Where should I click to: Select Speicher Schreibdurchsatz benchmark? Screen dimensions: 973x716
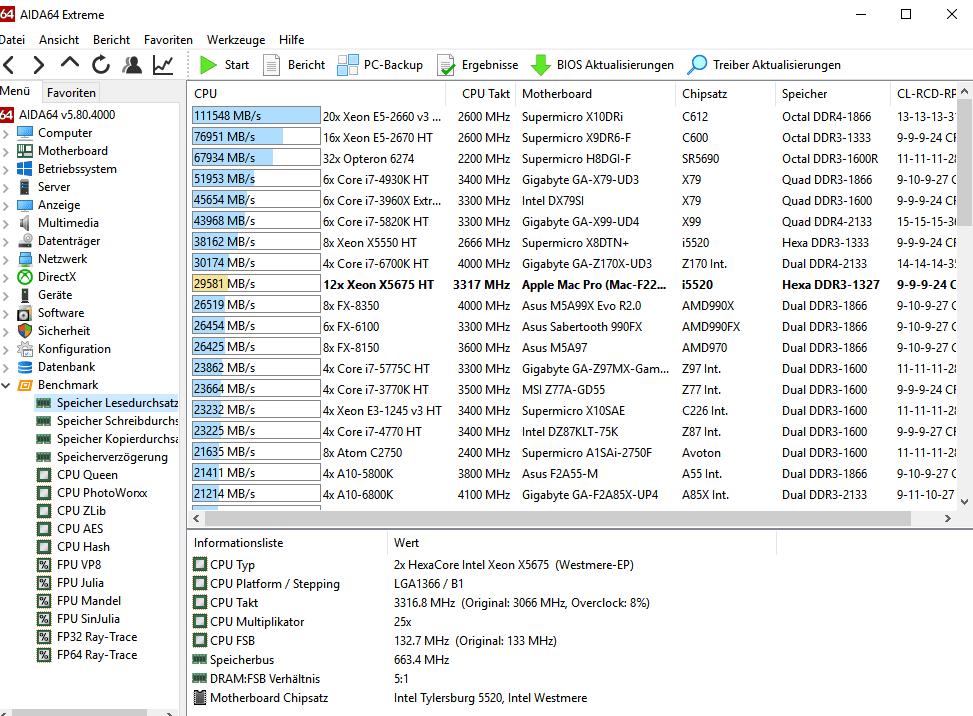(x=107, y=421)
